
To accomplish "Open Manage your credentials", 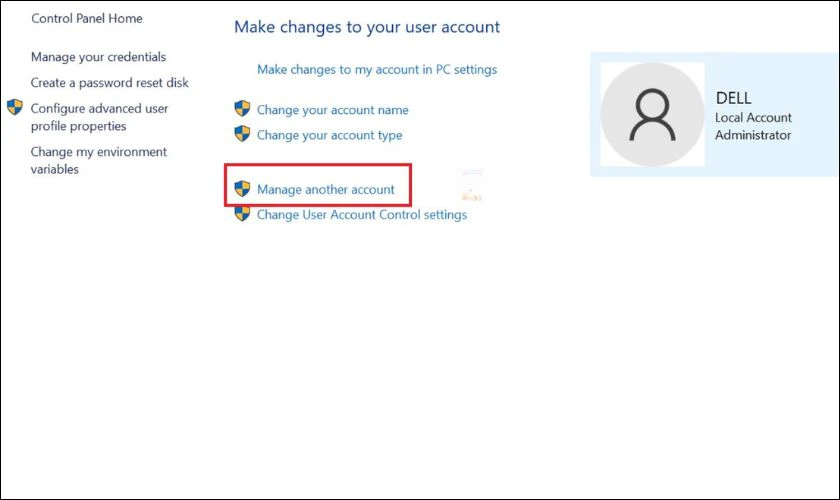I will (x=99, y=57).
